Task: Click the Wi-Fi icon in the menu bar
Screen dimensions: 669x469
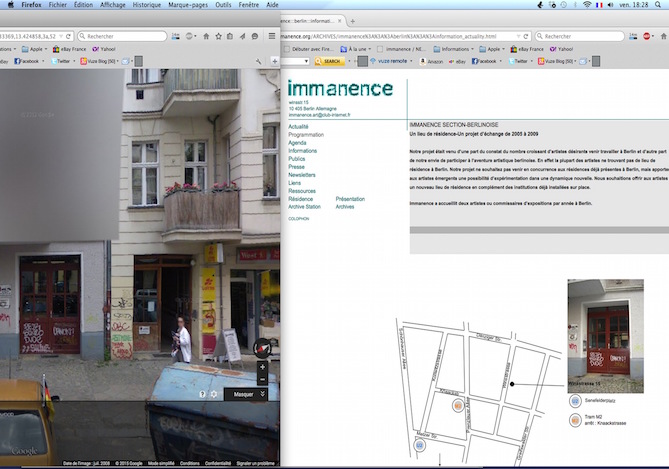Action: (x=587, y=5)
